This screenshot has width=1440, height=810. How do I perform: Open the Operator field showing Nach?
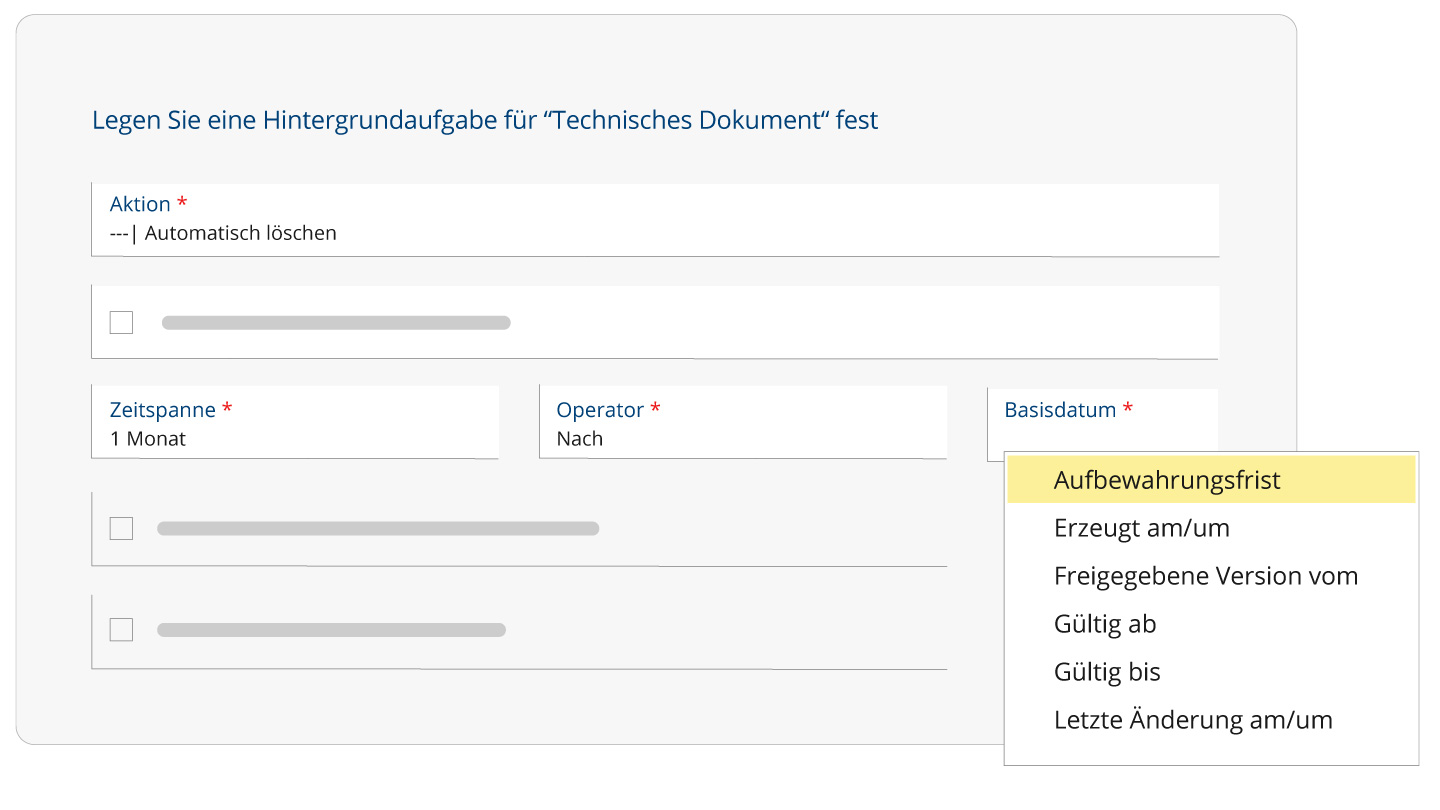(743, 422)
